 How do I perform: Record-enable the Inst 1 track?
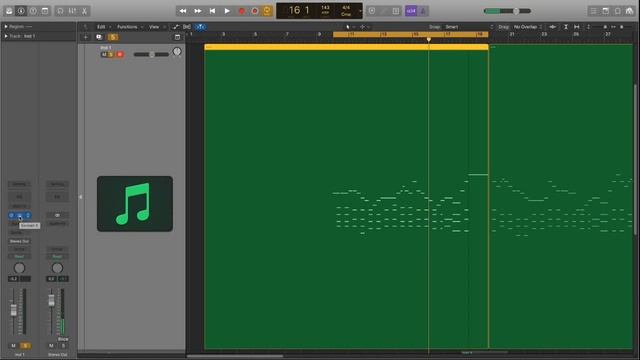pos(120,54)
